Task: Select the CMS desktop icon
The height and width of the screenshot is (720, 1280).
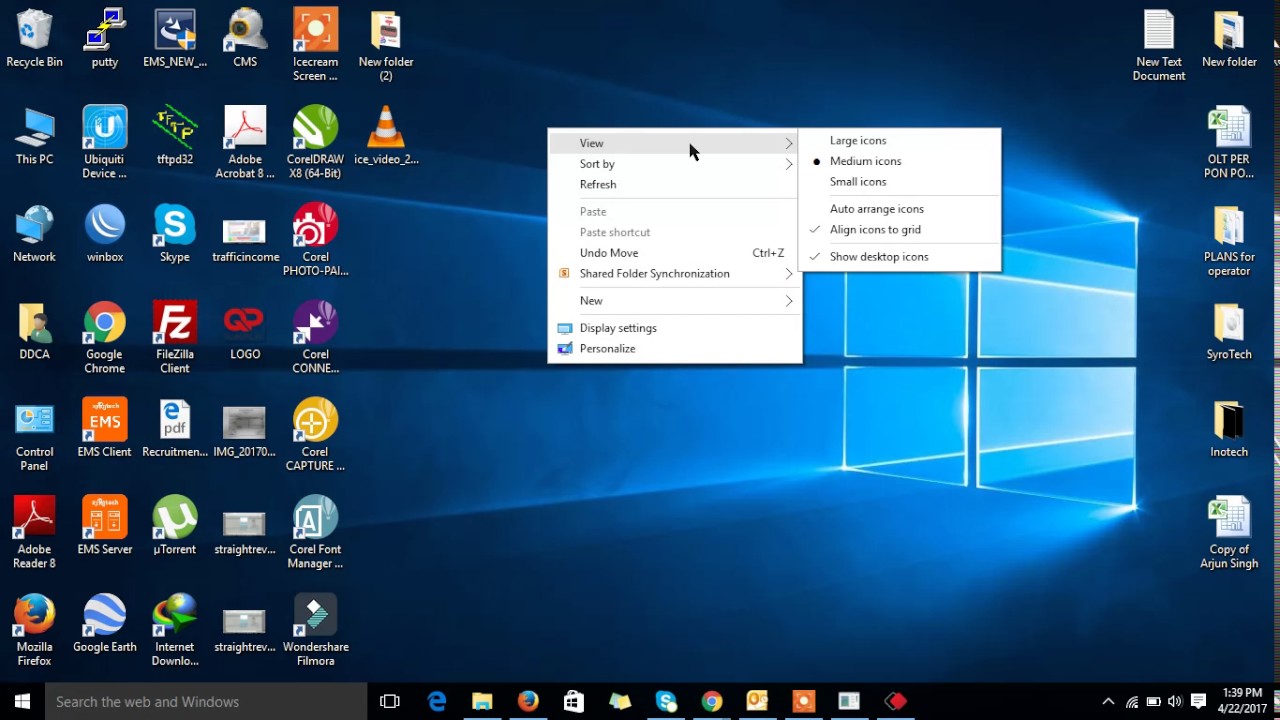Action: click(245, 39)
